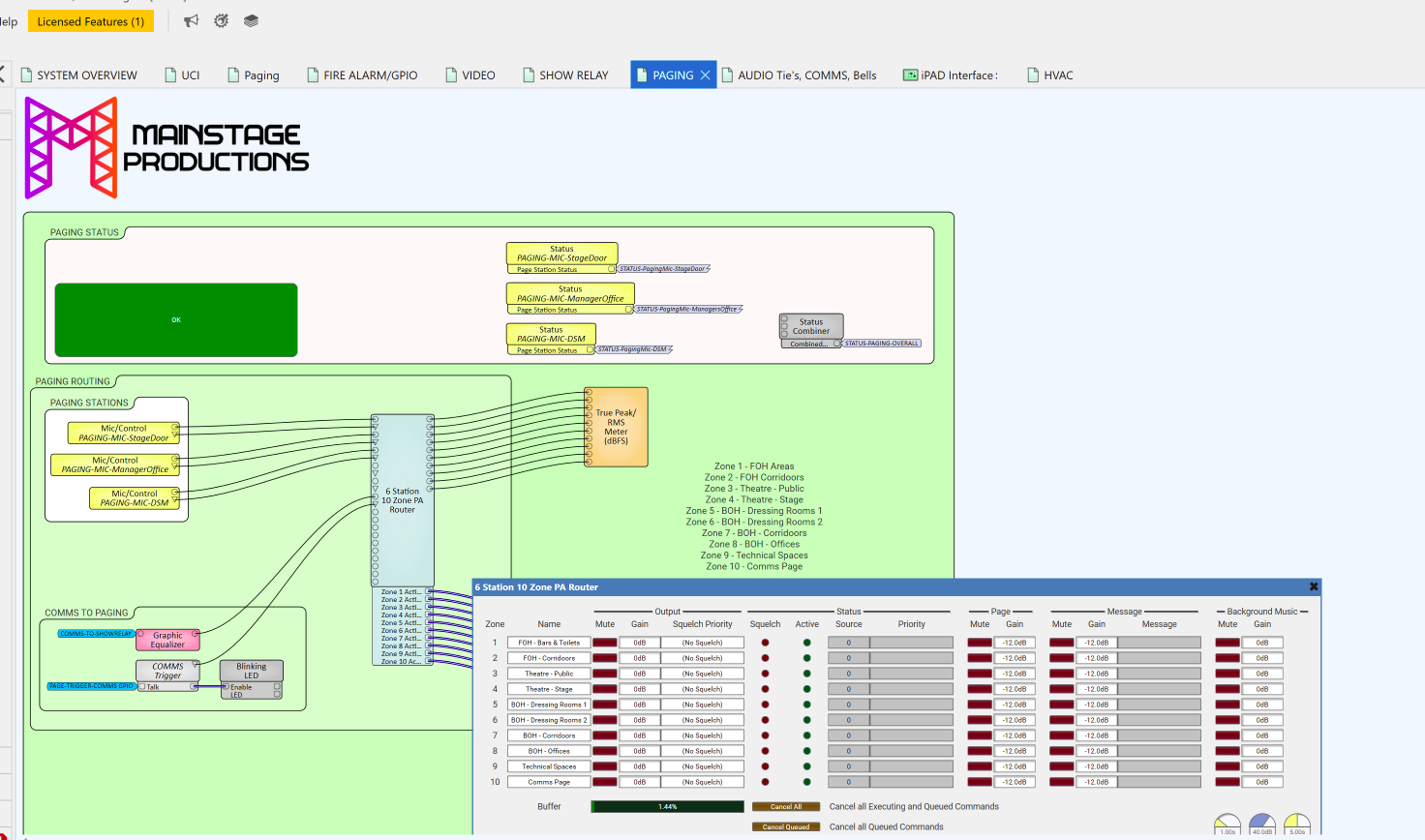Click the megaphone announcements icon in toolbar
Image resolution: width=1425 pixels, height=840 pixels.
191,20
